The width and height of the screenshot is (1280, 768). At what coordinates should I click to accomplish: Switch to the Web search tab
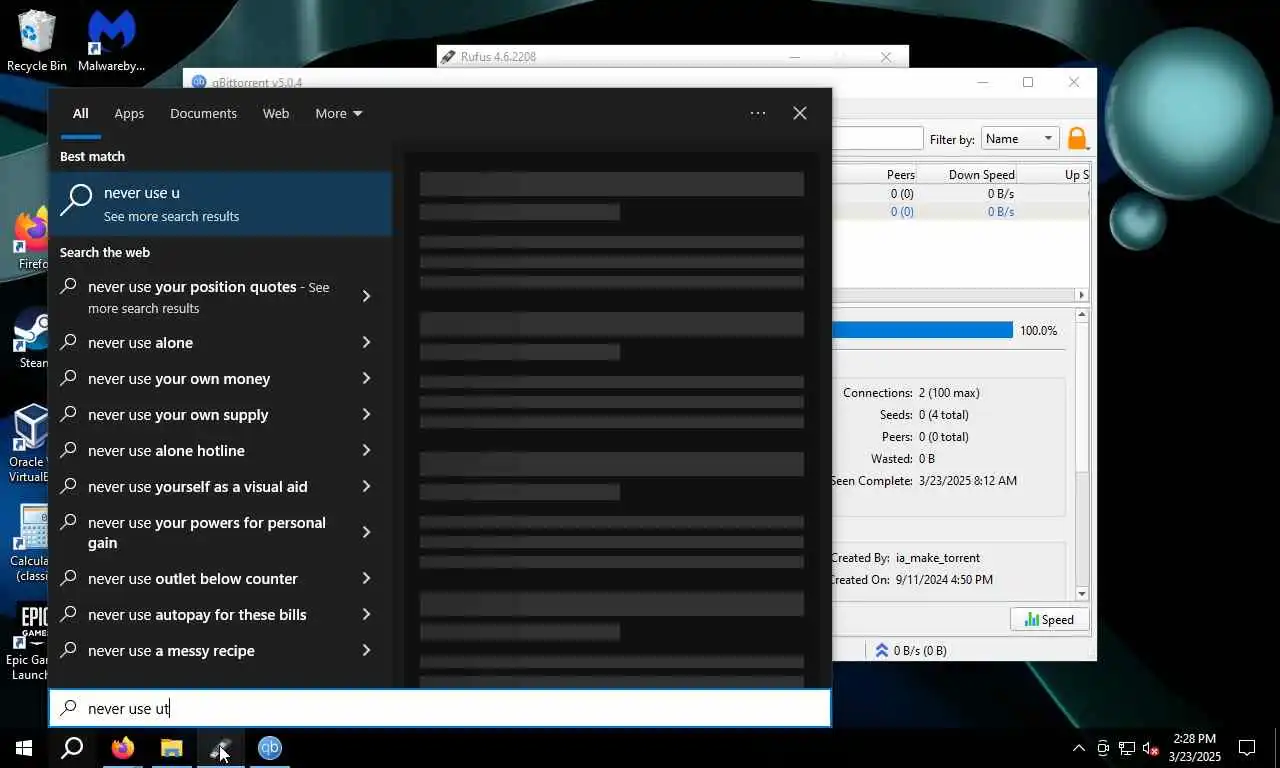(x=276, y=113)
